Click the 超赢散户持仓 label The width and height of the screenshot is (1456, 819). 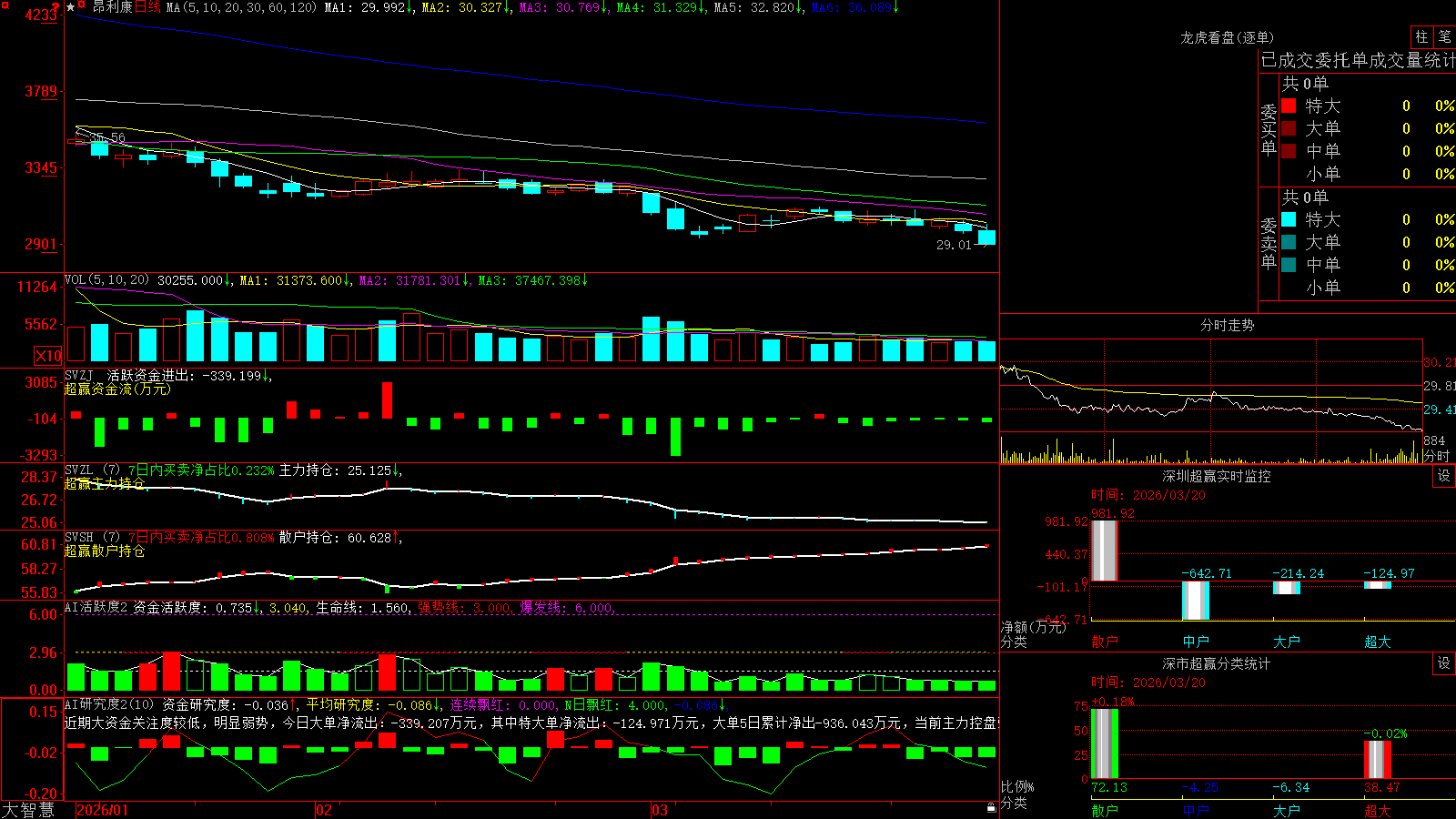pos(105,551)
